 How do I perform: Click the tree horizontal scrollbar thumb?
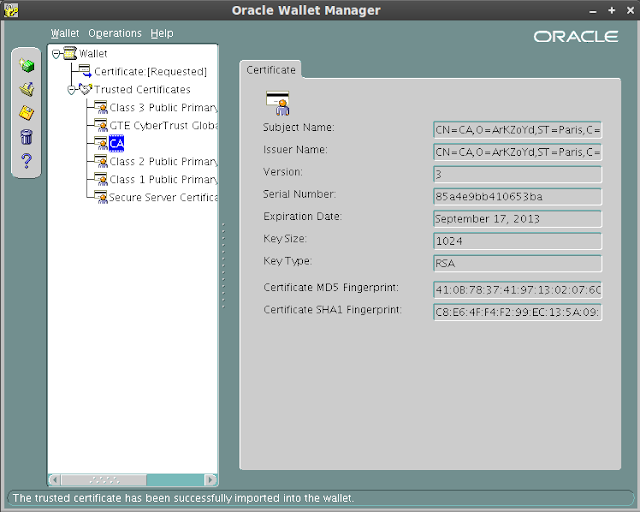(x=104, y=480)
